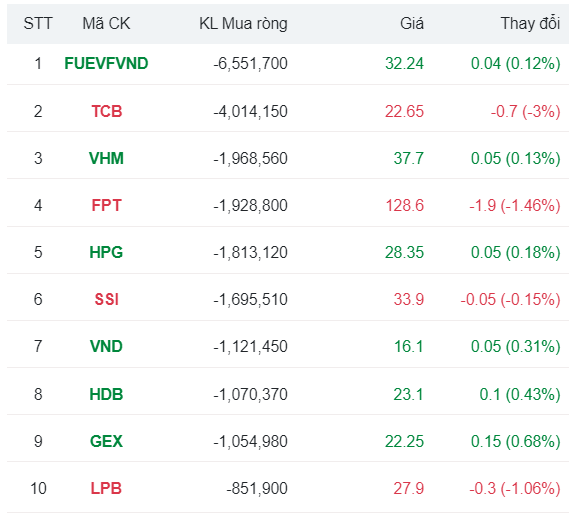Click rank number 4 in FPT row
This screenshot has height=518, width=583.
pos(38,205)
